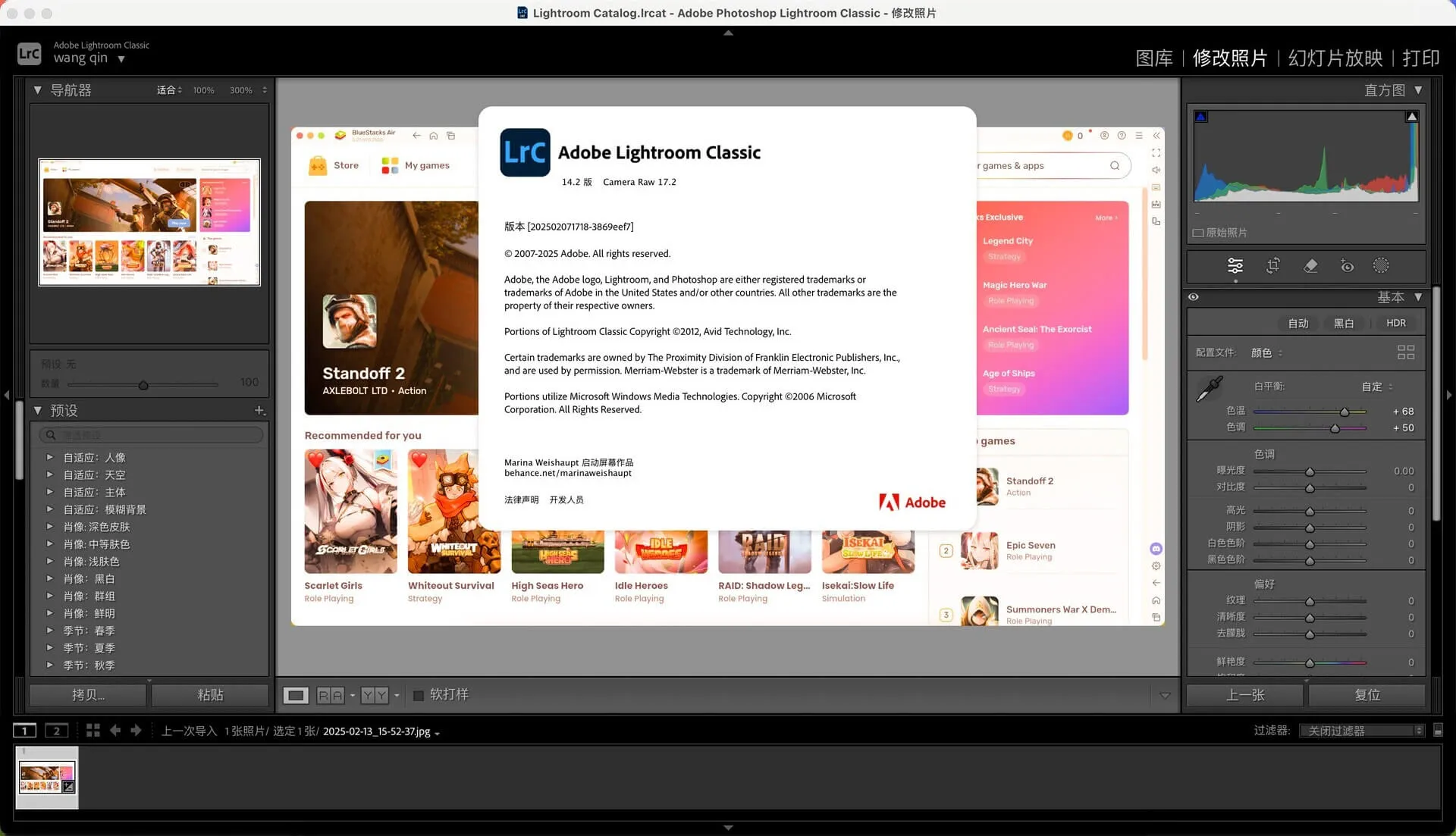Enable 软打样 soft proofing checkbox
This screenshot has width=1456, height=836.
pyautogui.click(x=418, y=695)
